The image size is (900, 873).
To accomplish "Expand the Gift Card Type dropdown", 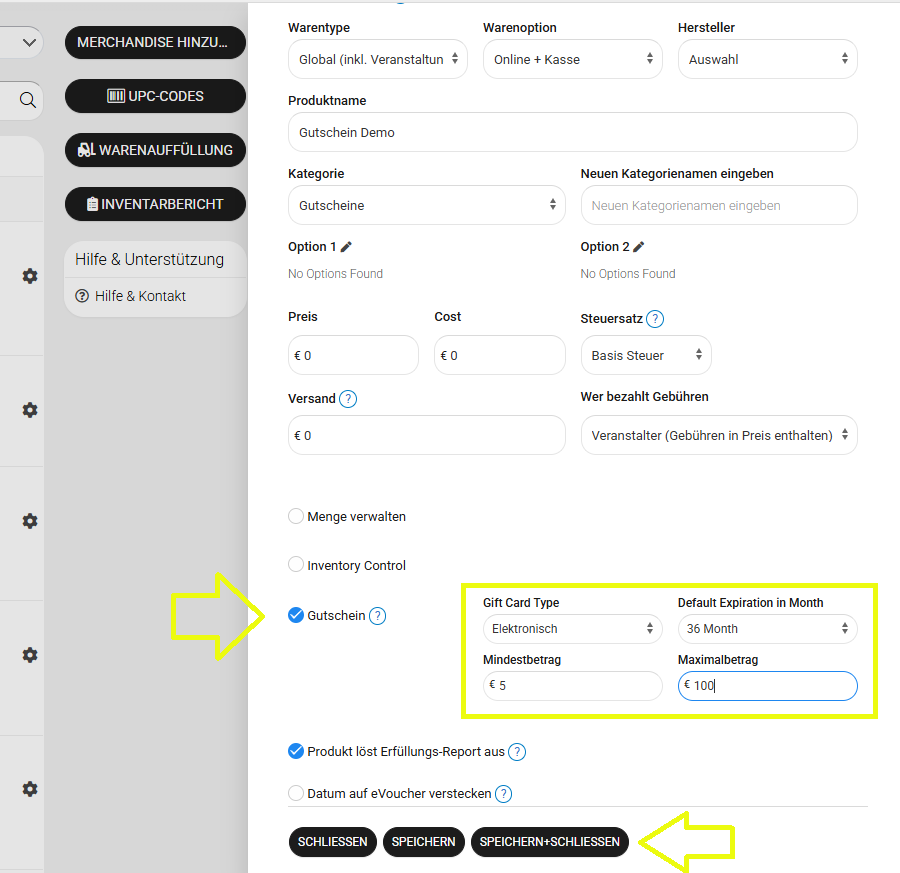I will point(572,629).
